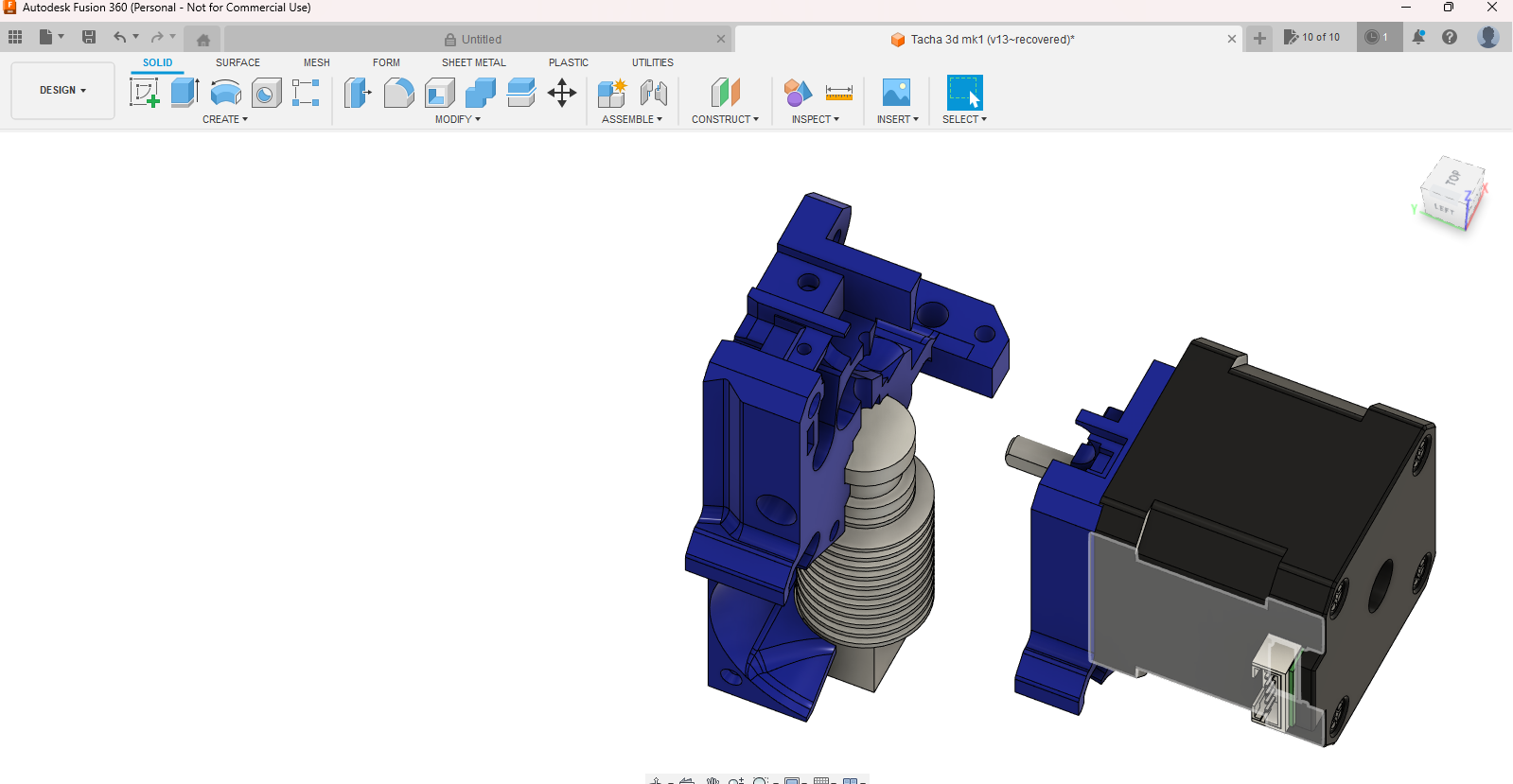1513x784 pixels.
Task: Select the Fillet tool
Action: click(398, 93)
